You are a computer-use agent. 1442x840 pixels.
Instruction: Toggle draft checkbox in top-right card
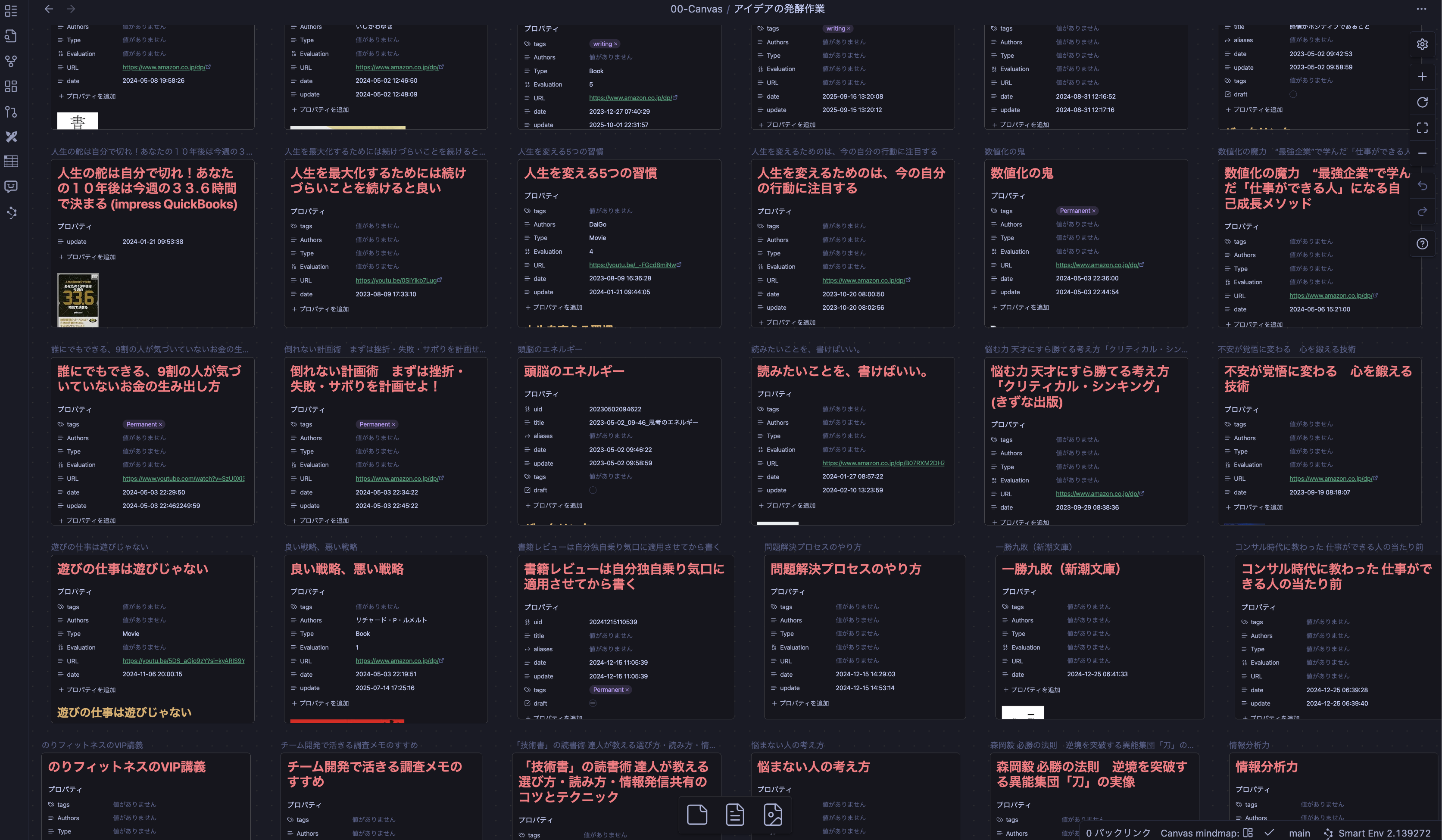tap(1292, 94)
